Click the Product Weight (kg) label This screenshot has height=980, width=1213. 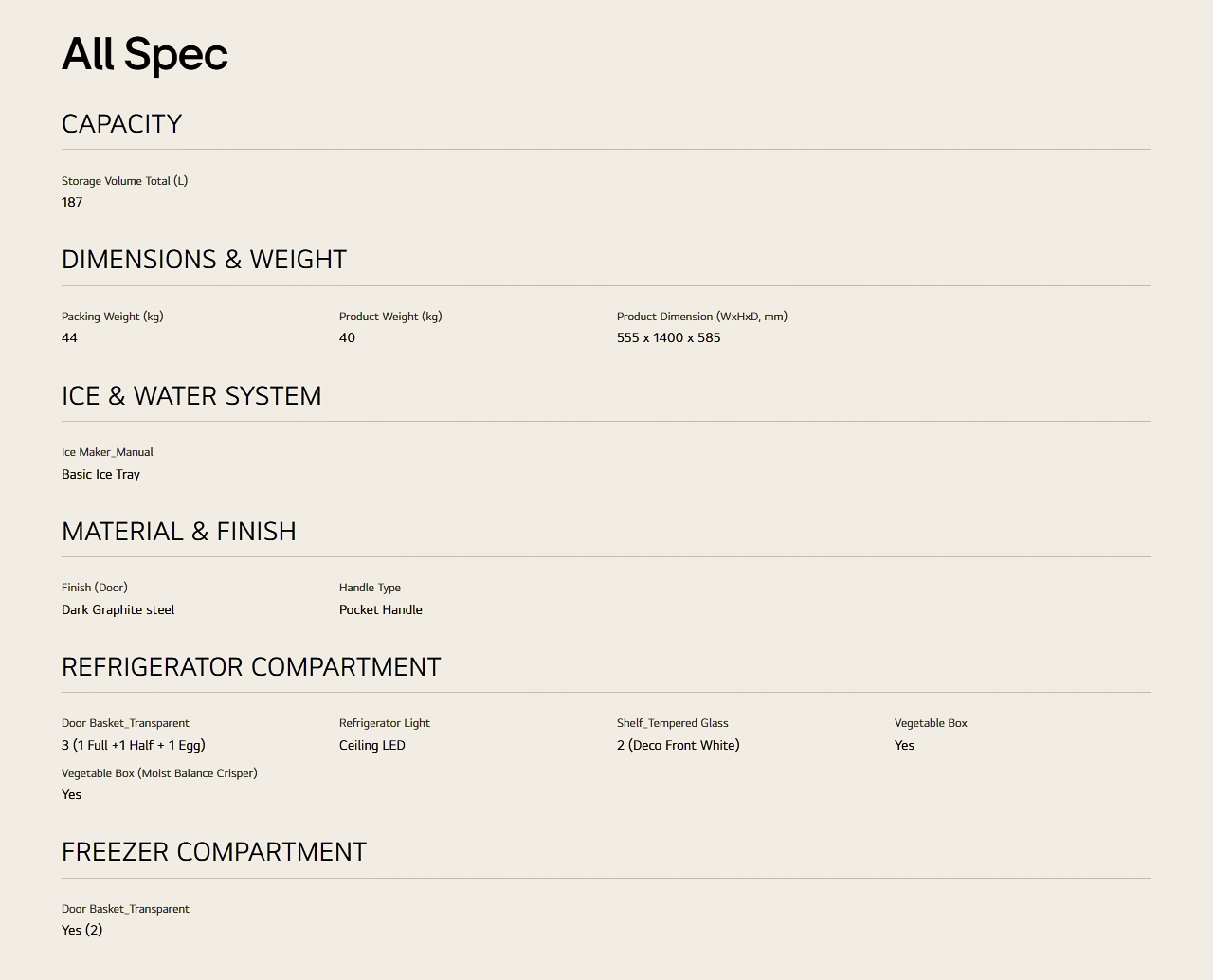[390, 317]
